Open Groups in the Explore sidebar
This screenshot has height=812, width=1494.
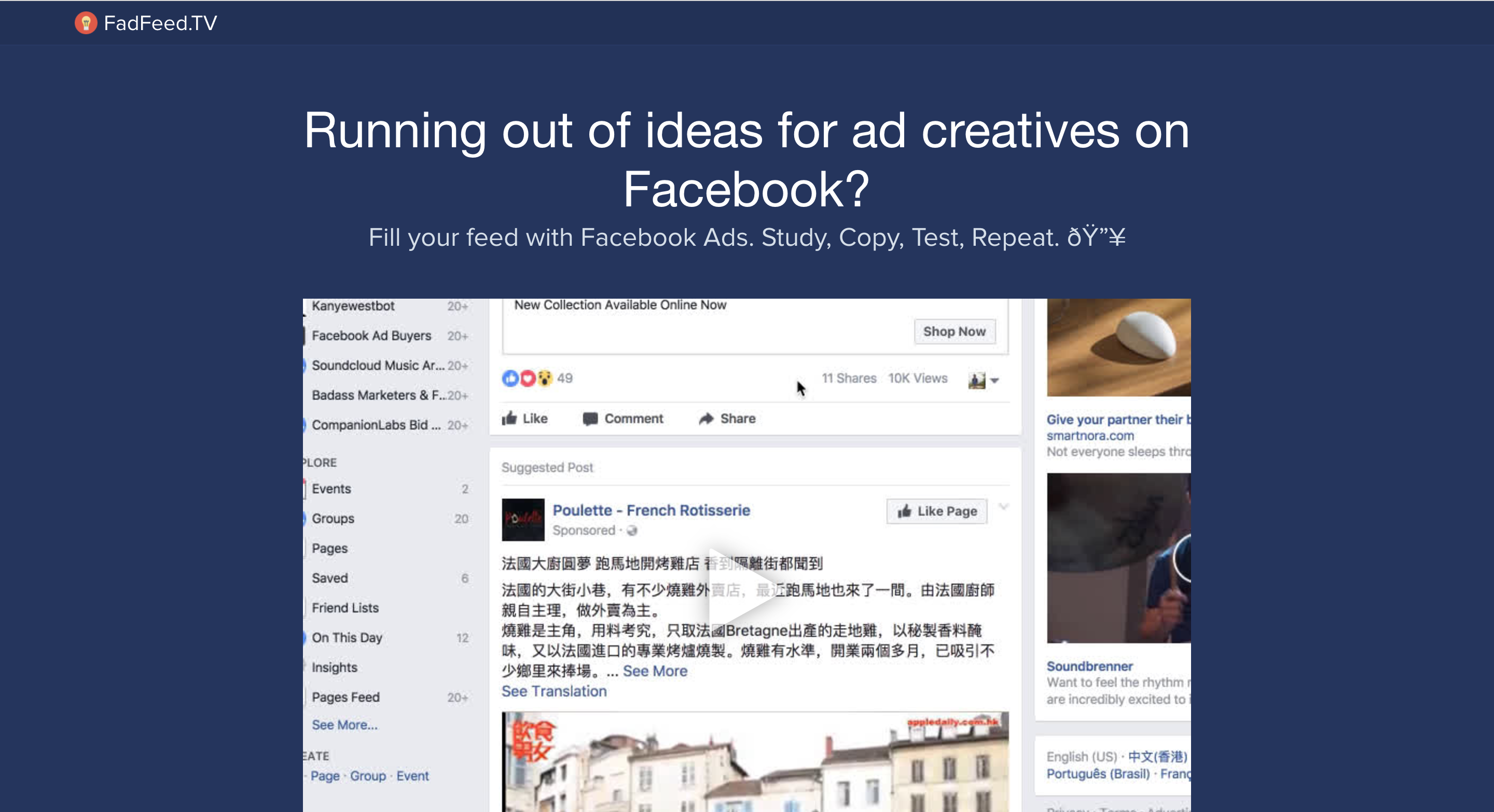[x=333, y=518]
